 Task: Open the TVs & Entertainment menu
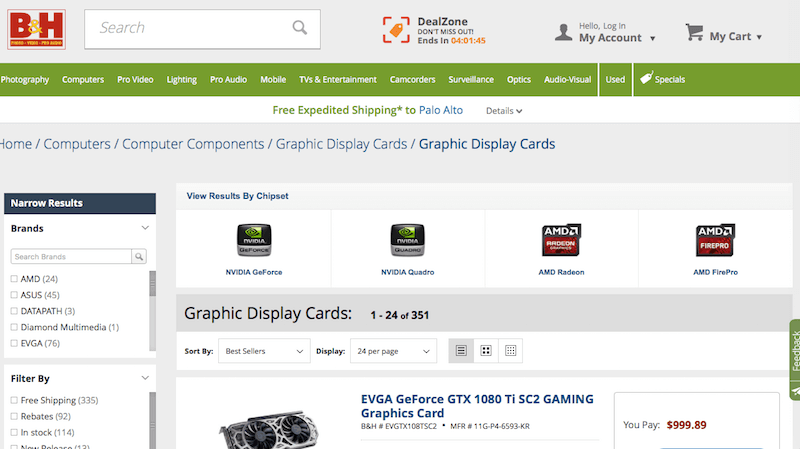[x=338, y=80]
